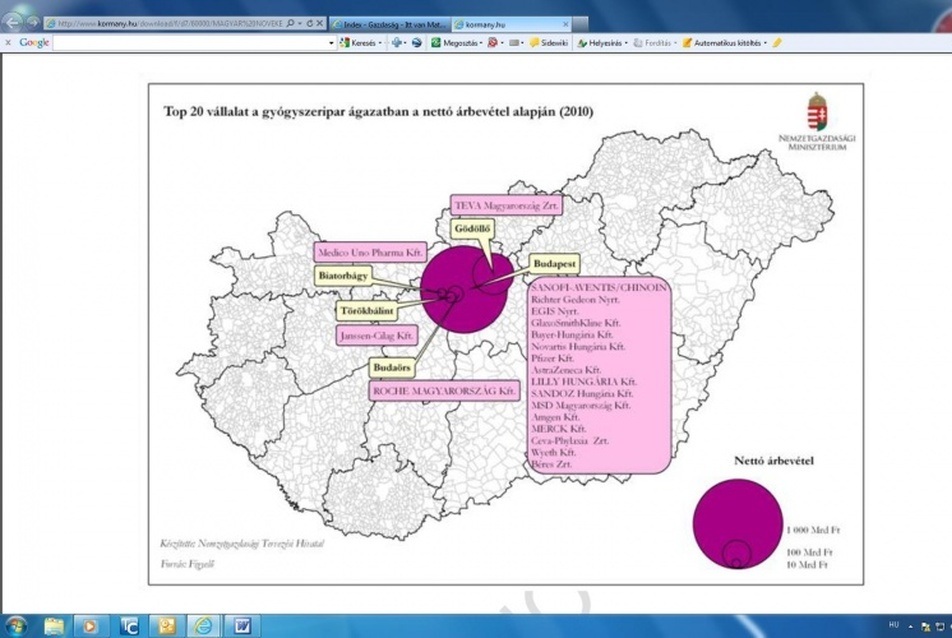Image resolution: width=952 pixels, height=638 pixels.
Task: Click the Nemzetgazdasági Minisztérium coat of arms logo
Action: point(817,112)
